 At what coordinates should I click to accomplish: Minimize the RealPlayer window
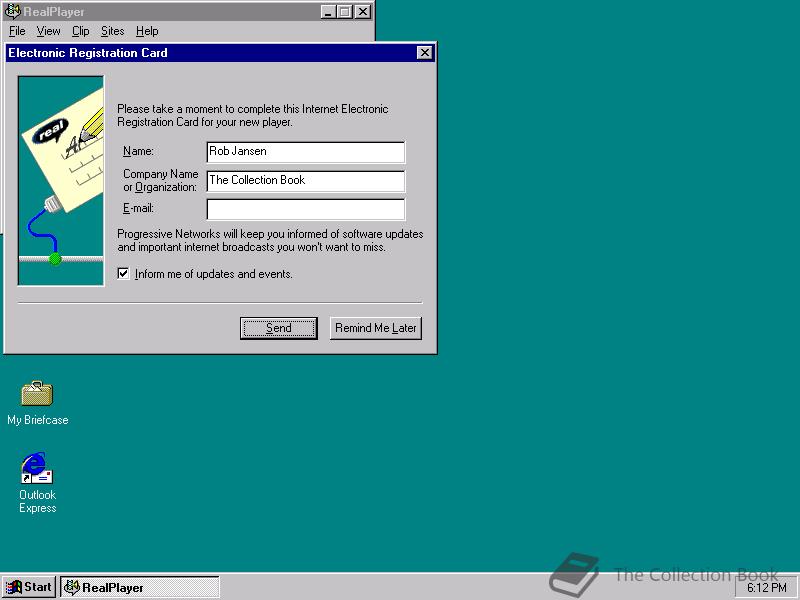[328, 12]
